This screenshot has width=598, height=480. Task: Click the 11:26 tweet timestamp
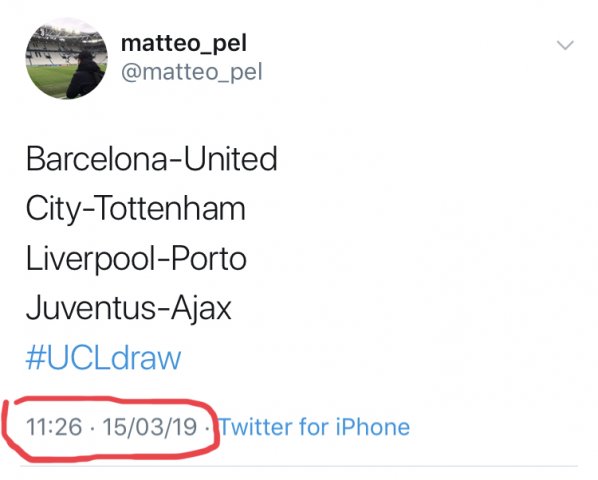(x=54, y=427)
